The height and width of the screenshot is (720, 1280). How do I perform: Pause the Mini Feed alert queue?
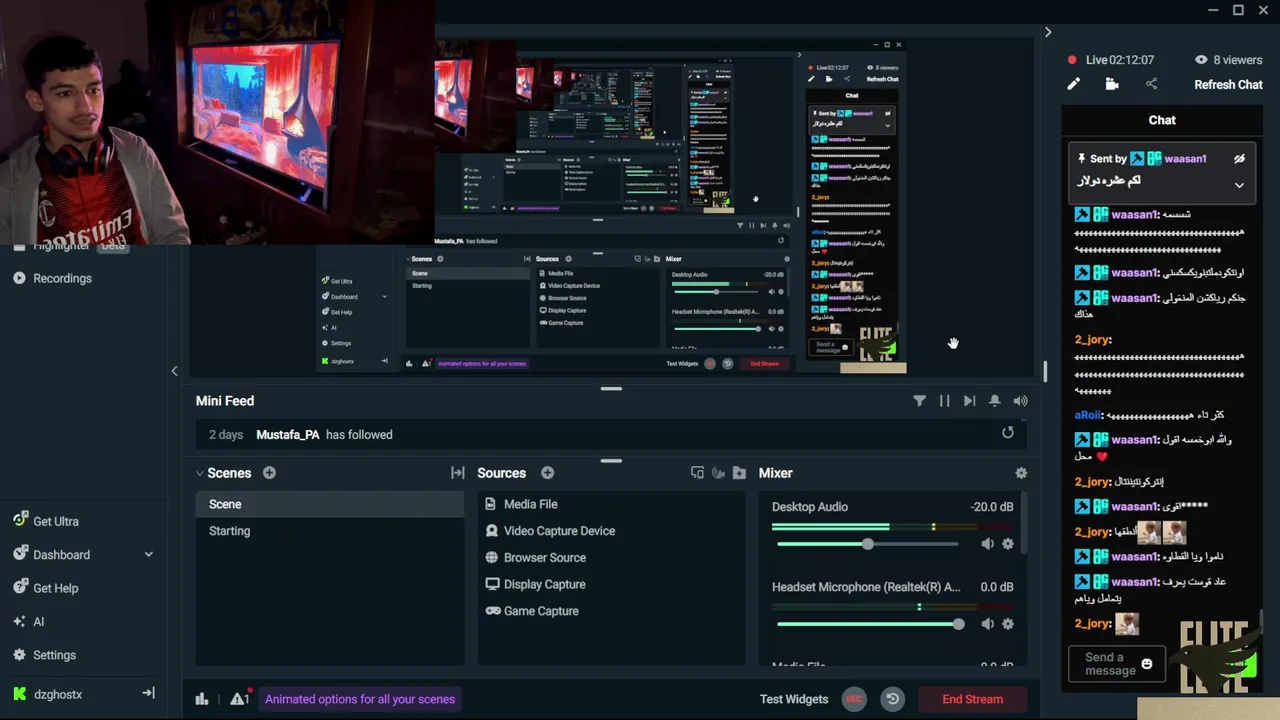pos(944,401)
